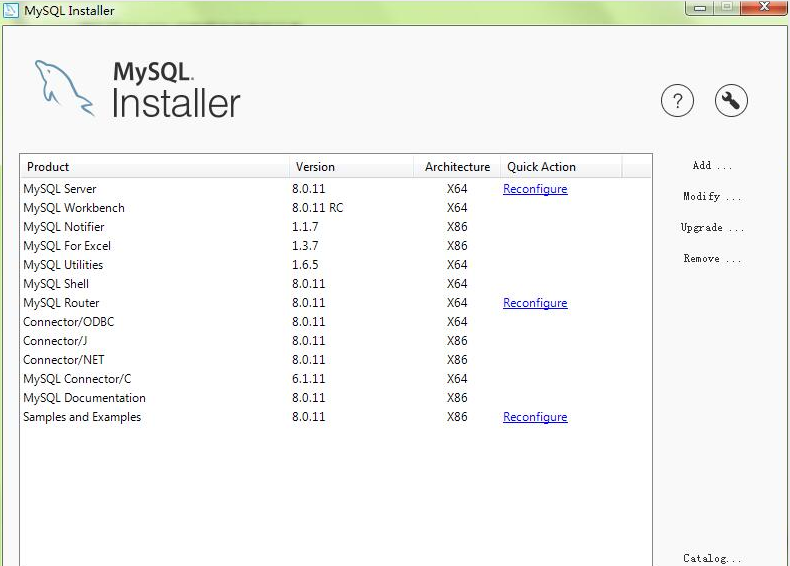Select the MySQL Notifier row
This screenshot has width=790, height=566.
(x=336, y=227)
